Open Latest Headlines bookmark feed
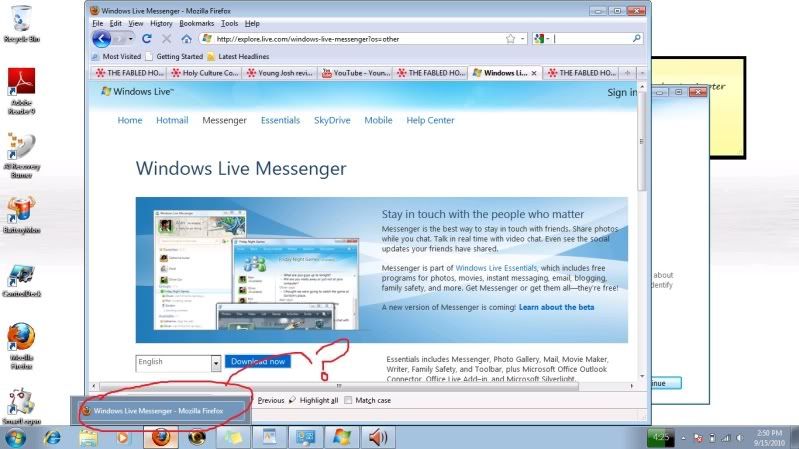 click(238, 57)
